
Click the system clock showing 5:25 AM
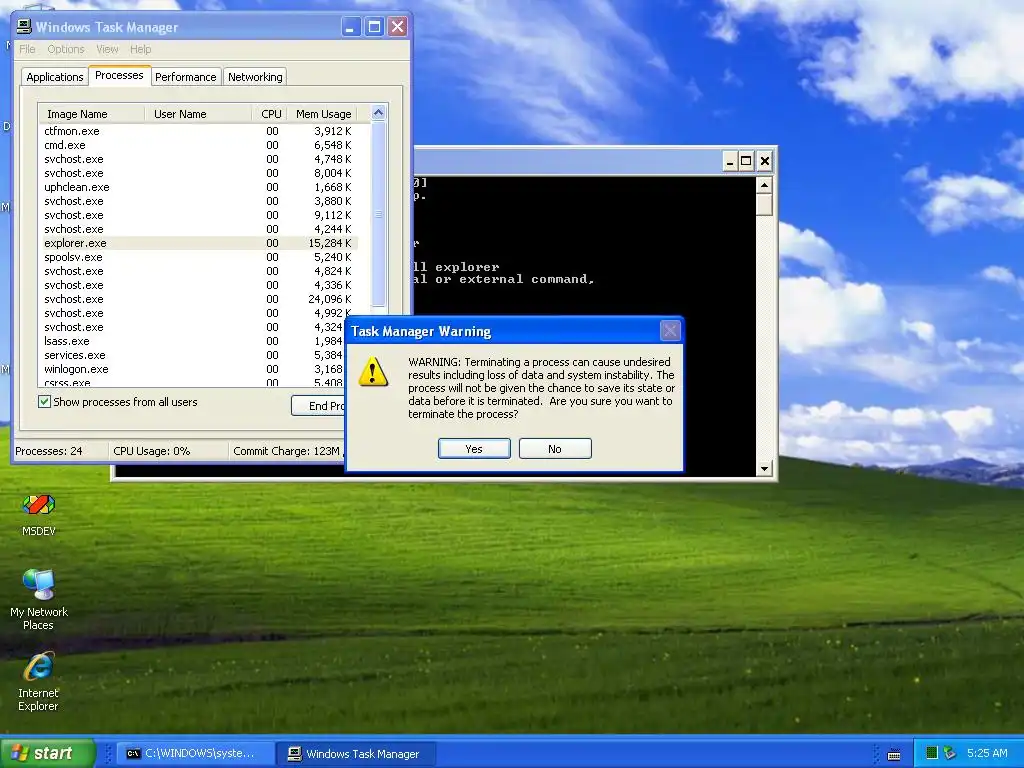[x=987, y=753]
